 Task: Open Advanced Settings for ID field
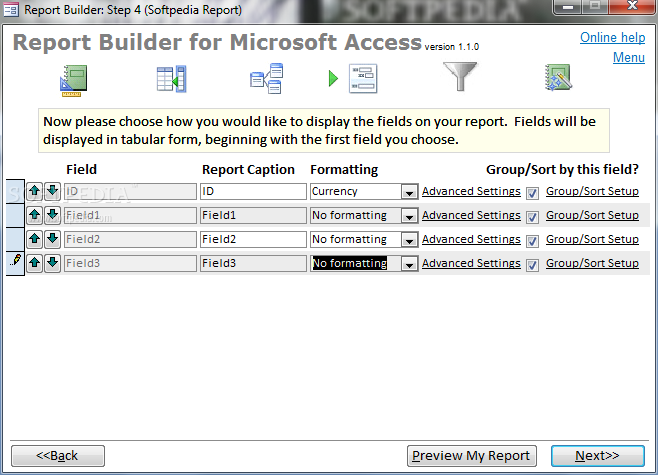point(471,191)
